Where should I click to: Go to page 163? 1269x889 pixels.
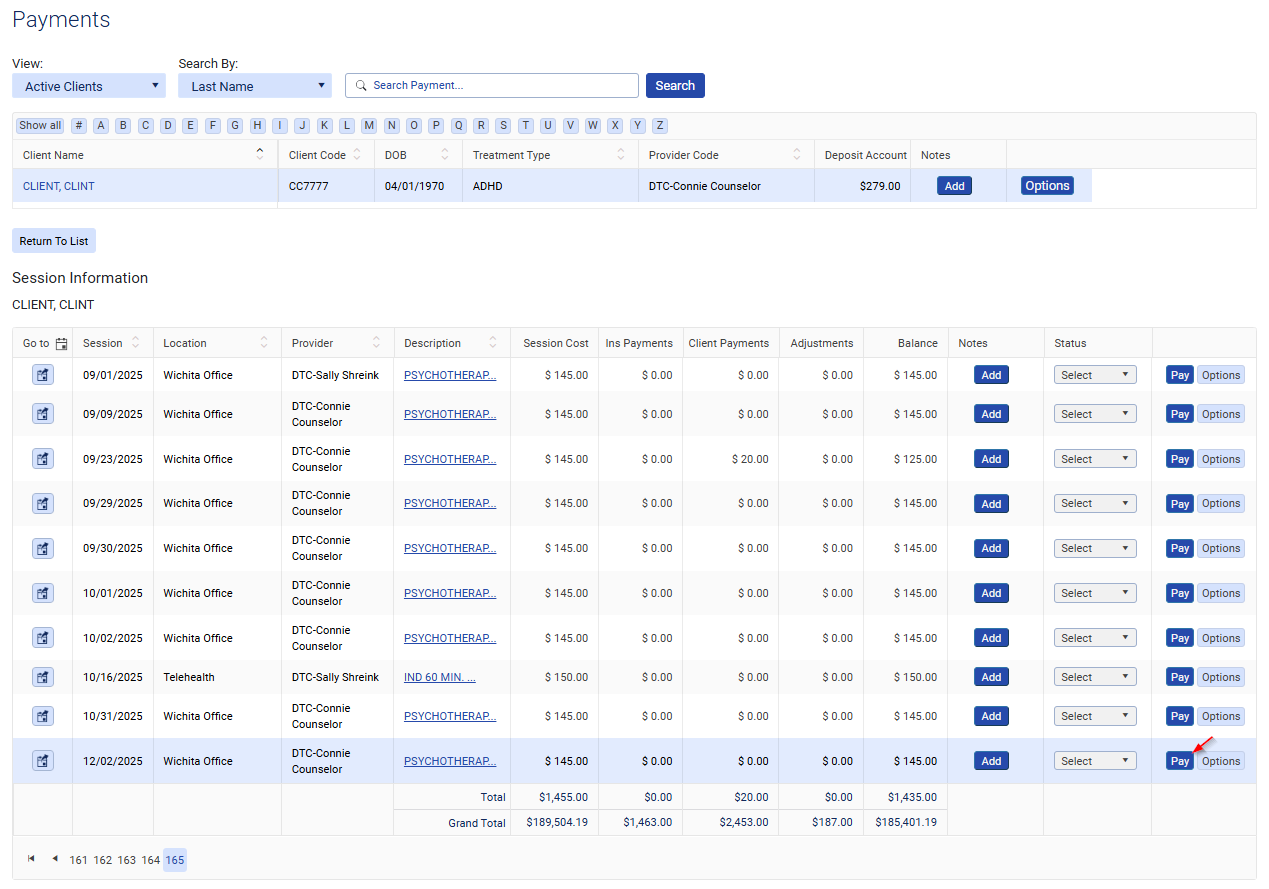point(126,860)
